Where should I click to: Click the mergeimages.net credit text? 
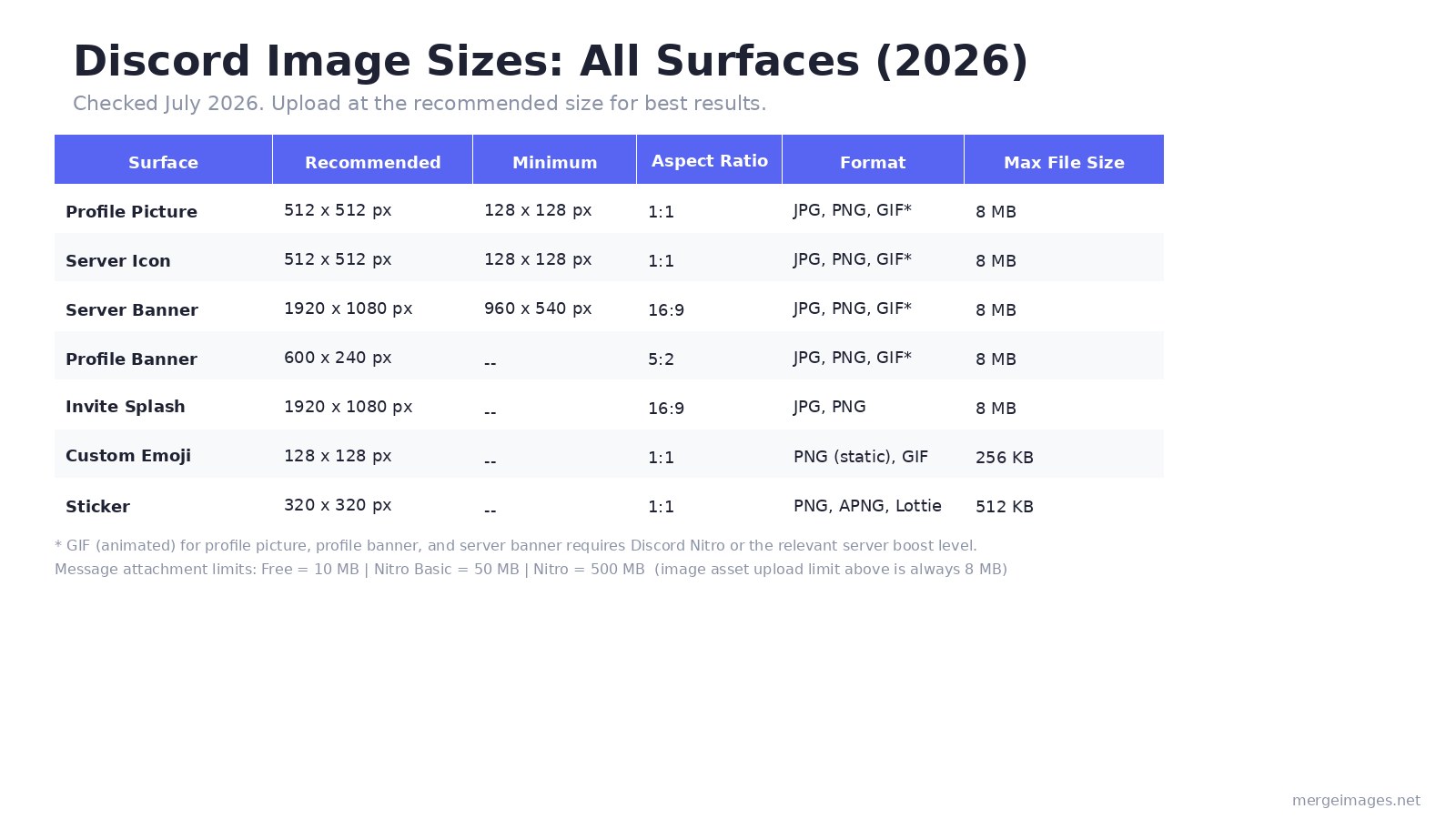[1356, 801]
